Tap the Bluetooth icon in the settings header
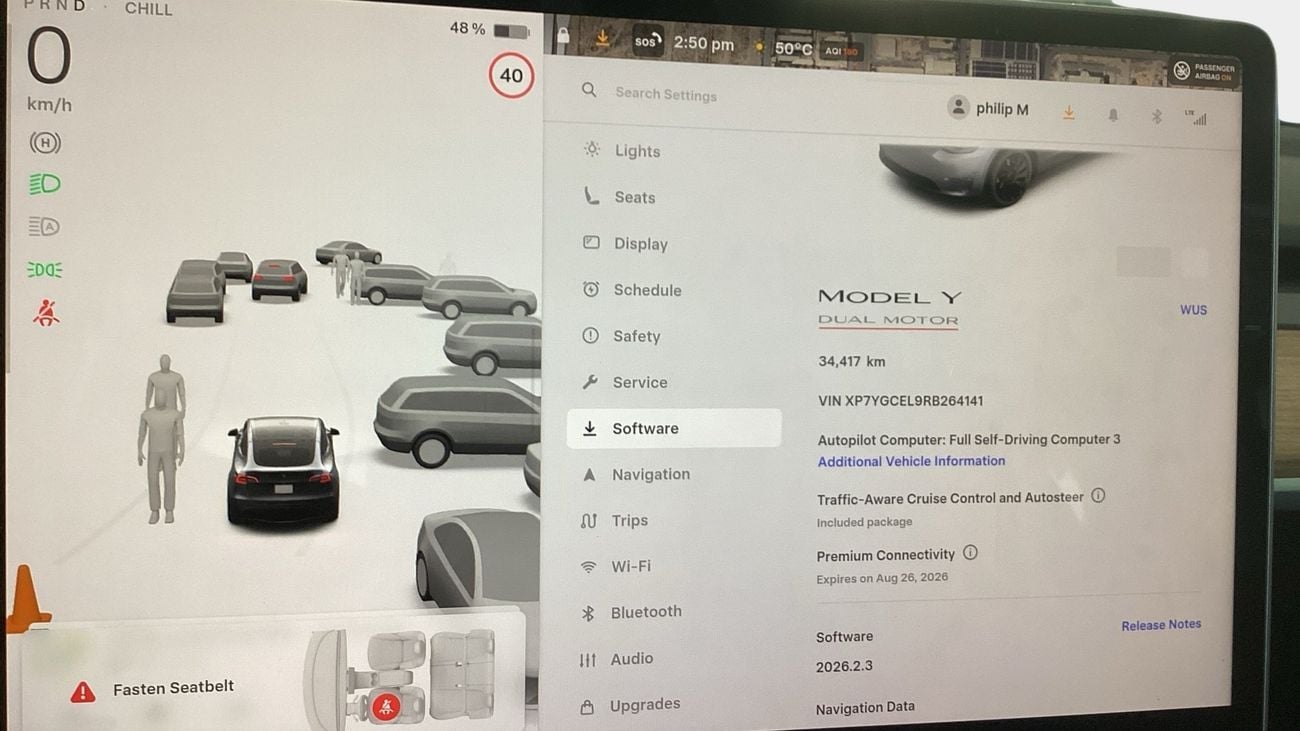 point(1156,117)
